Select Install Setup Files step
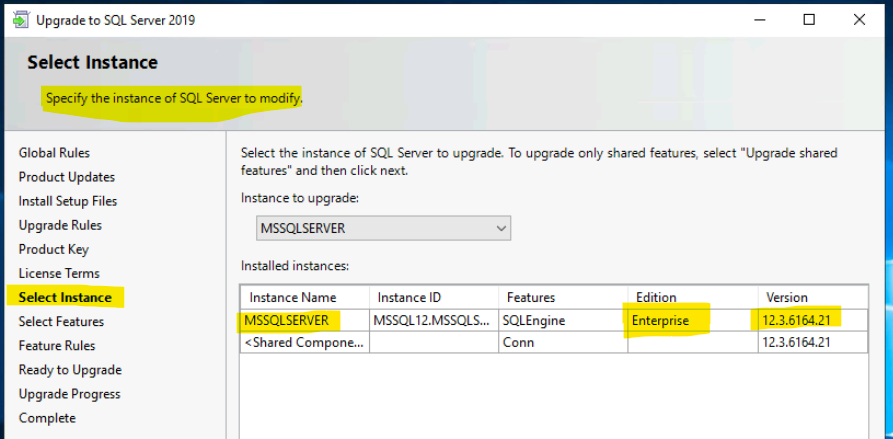 pyautogui.click(x=68, y=201)
